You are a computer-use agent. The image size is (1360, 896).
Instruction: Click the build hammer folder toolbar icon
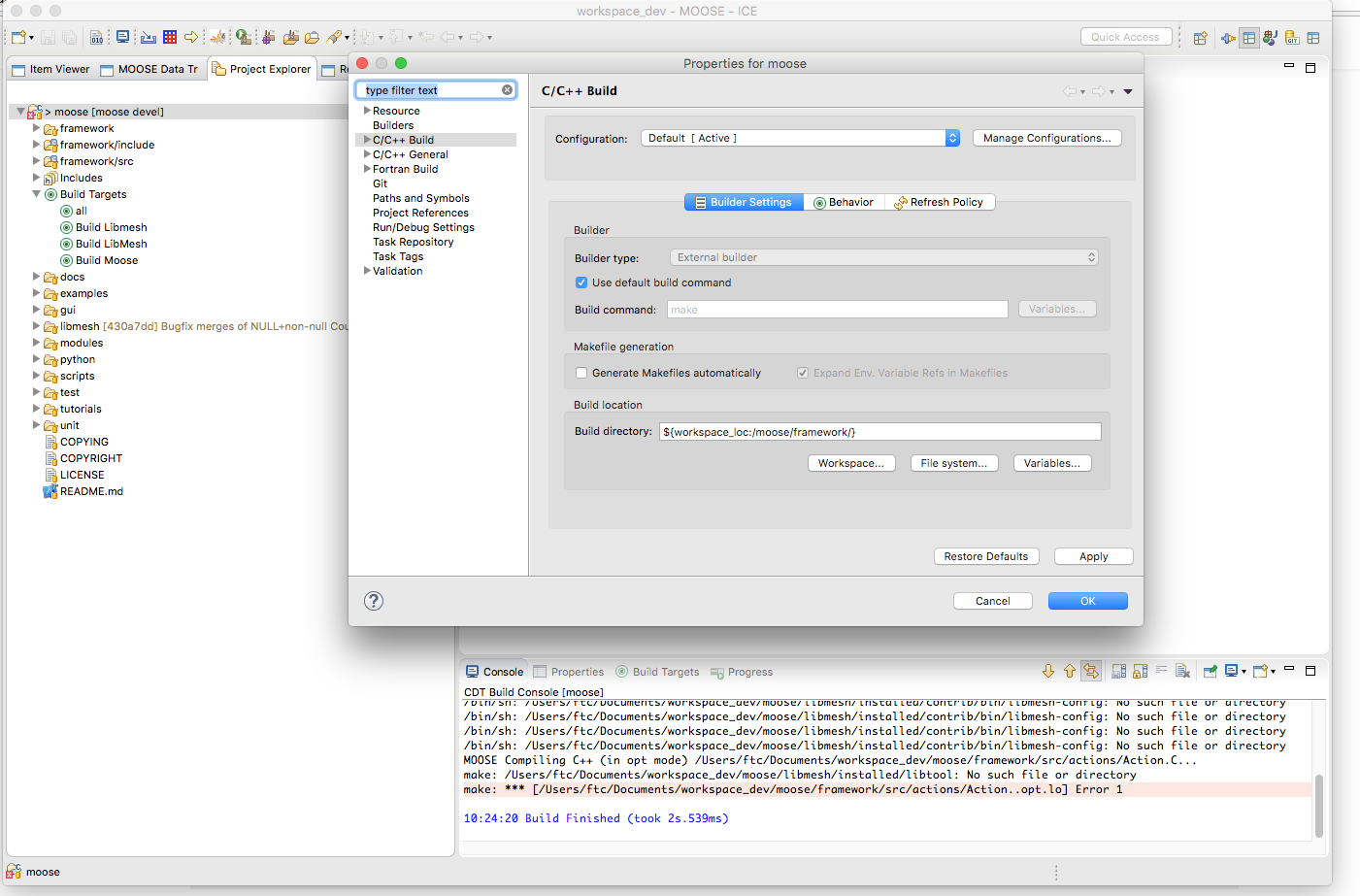tap(290, 37)
